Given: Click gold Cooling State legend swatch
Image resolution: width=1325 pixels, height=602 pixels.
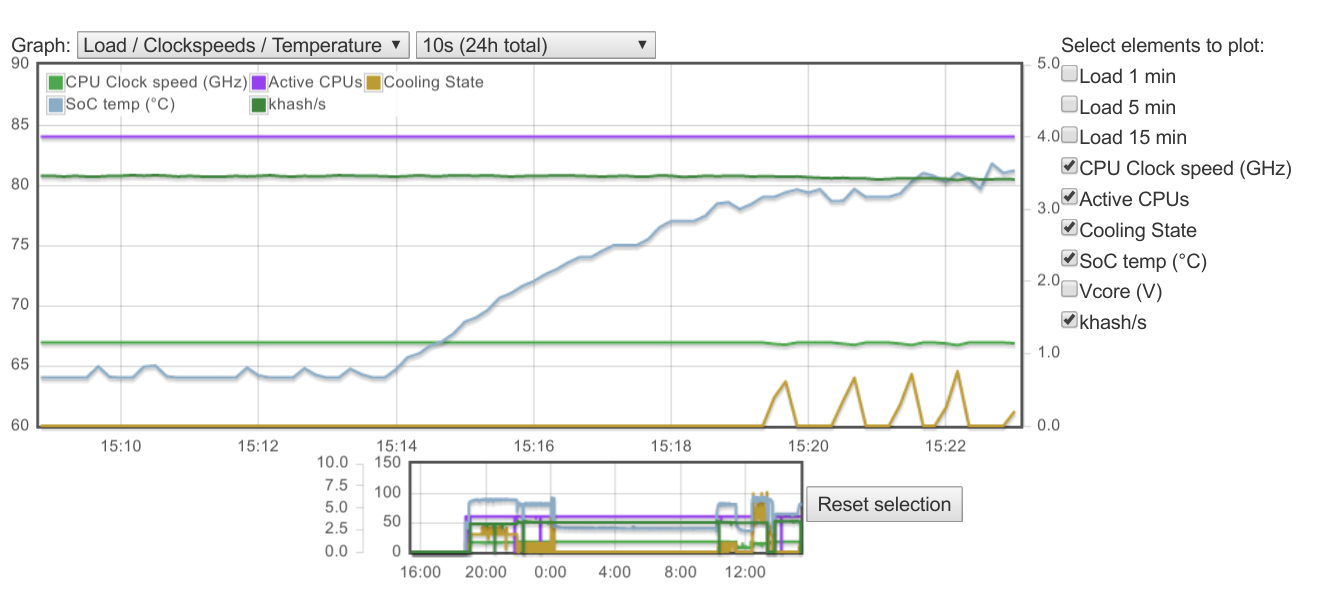Looking at the screenshot, I should (374, 83).
